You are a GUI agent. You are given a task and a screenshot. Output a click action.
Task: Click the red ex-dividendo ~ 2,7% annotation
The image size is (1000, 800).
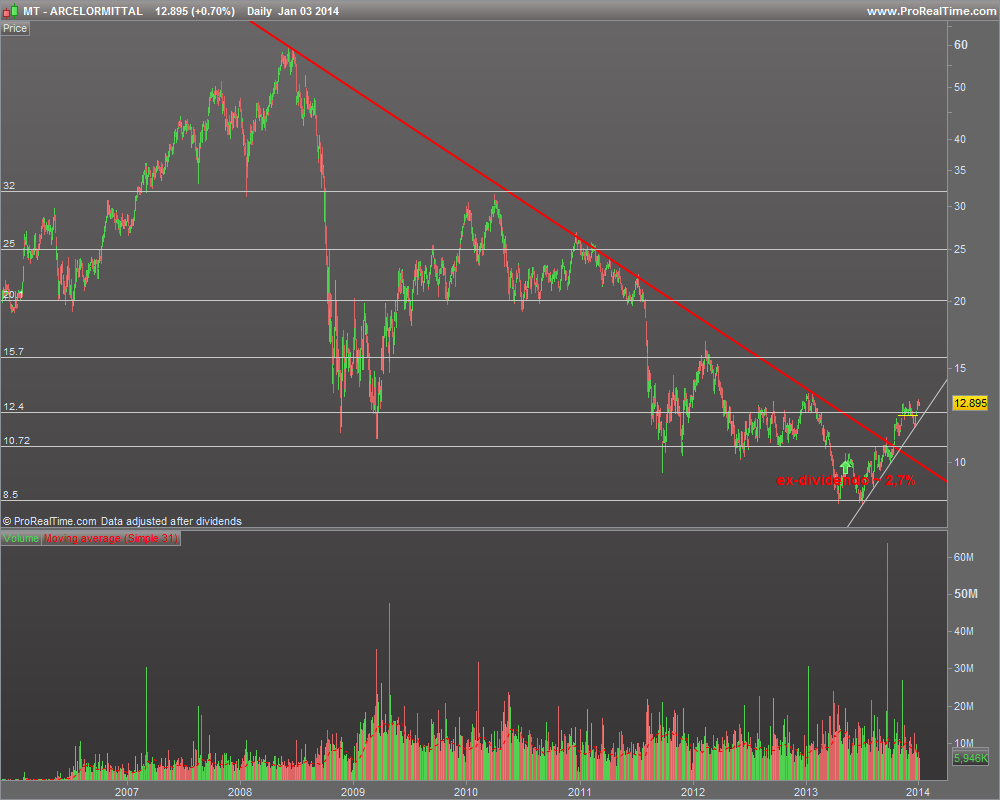[846, 480]
